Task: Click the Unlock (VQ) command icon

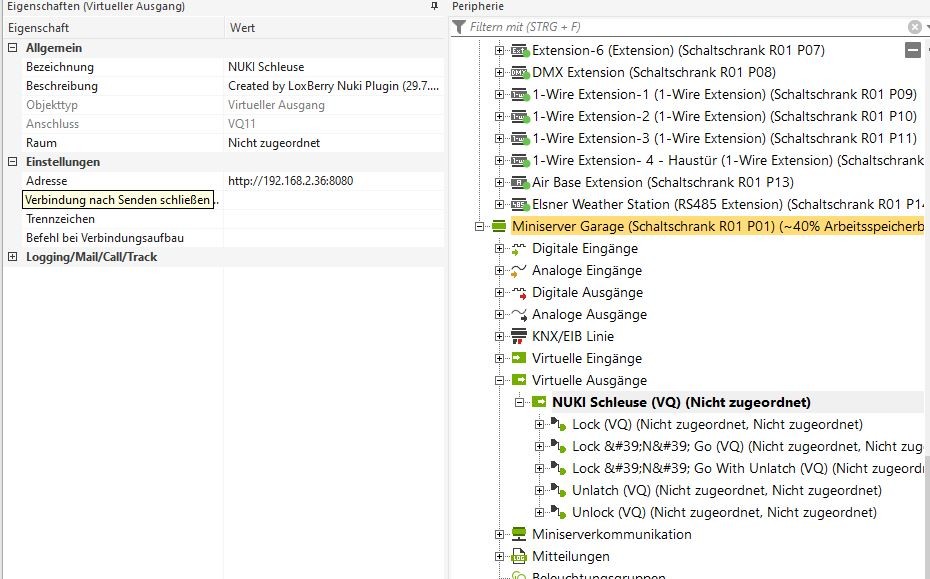Action: coord(559,512)
